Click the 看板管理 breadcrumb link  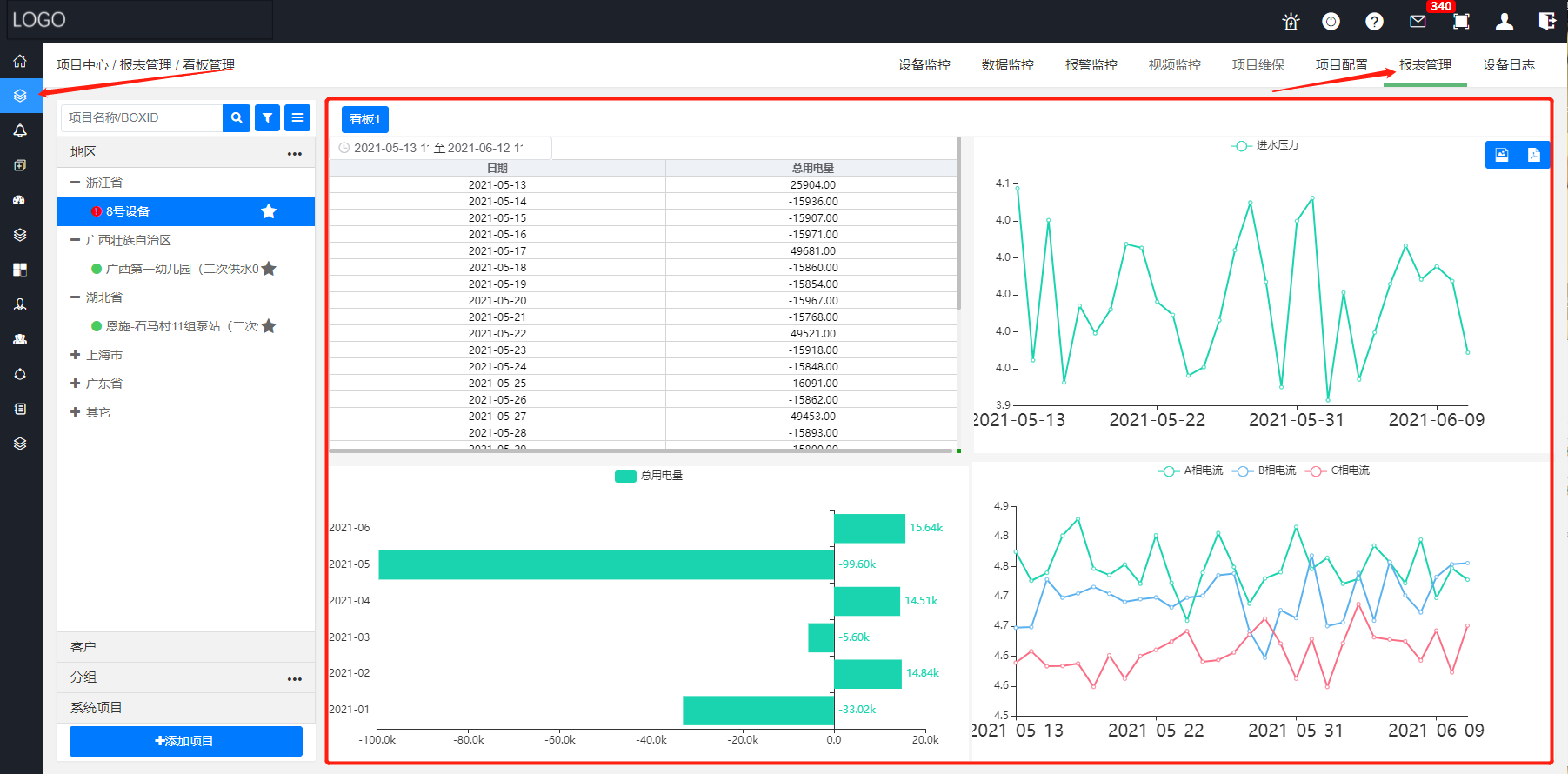tap(209, 65)
